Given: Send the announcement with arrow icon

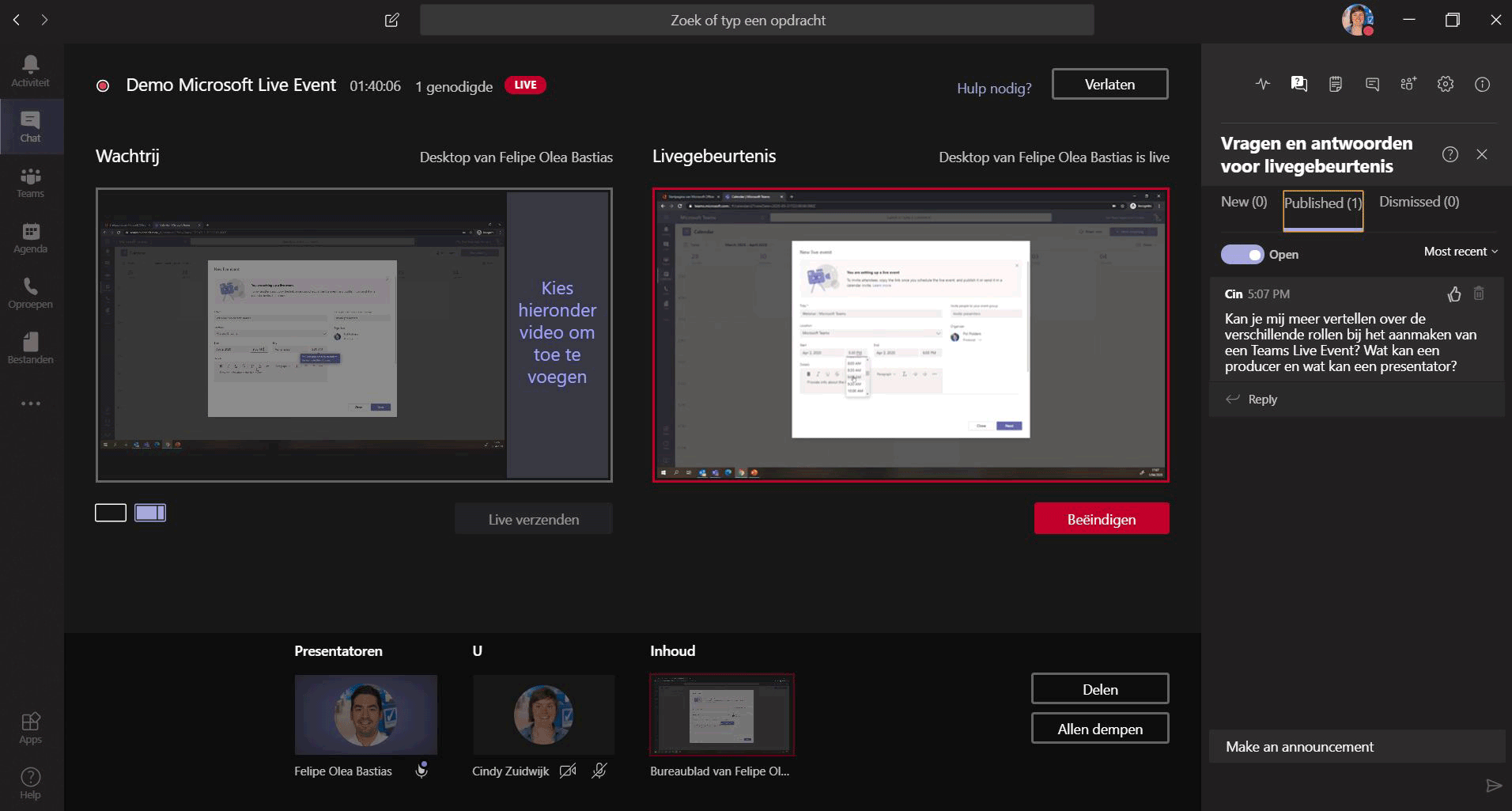Looking at the screenshot, I should coord(1493,785).
